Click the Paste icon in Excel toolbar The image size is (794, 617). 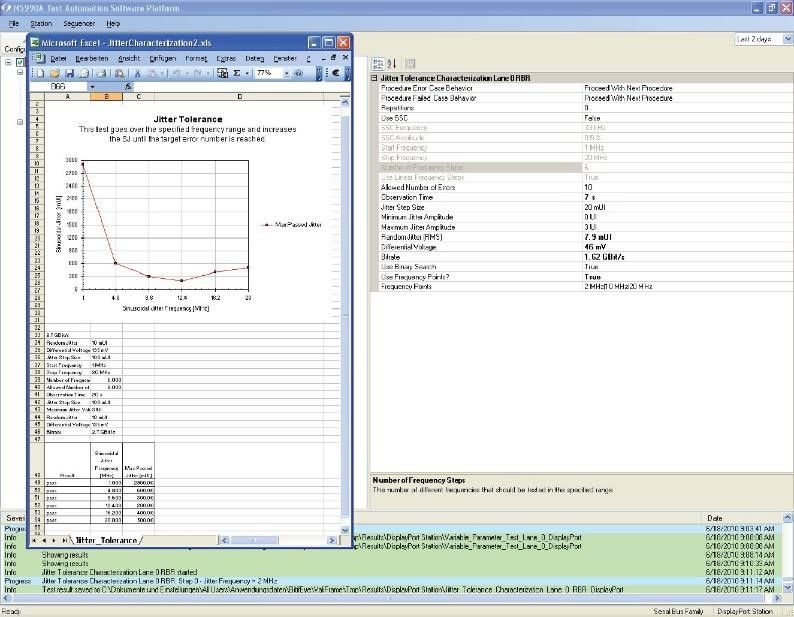152,73
